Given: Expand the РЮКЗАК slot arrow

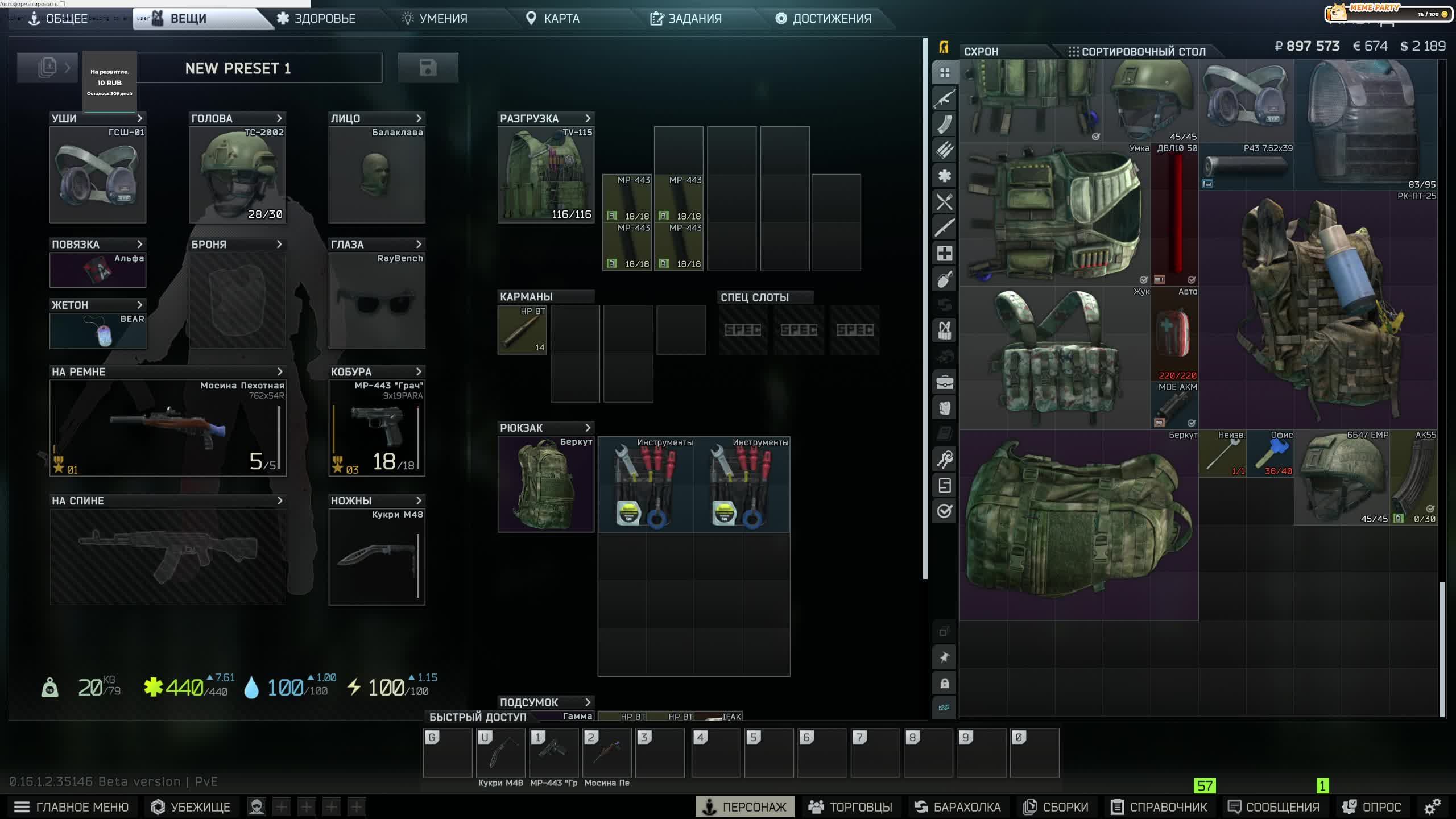Looking at the screenshot, I should click(588, 428).
